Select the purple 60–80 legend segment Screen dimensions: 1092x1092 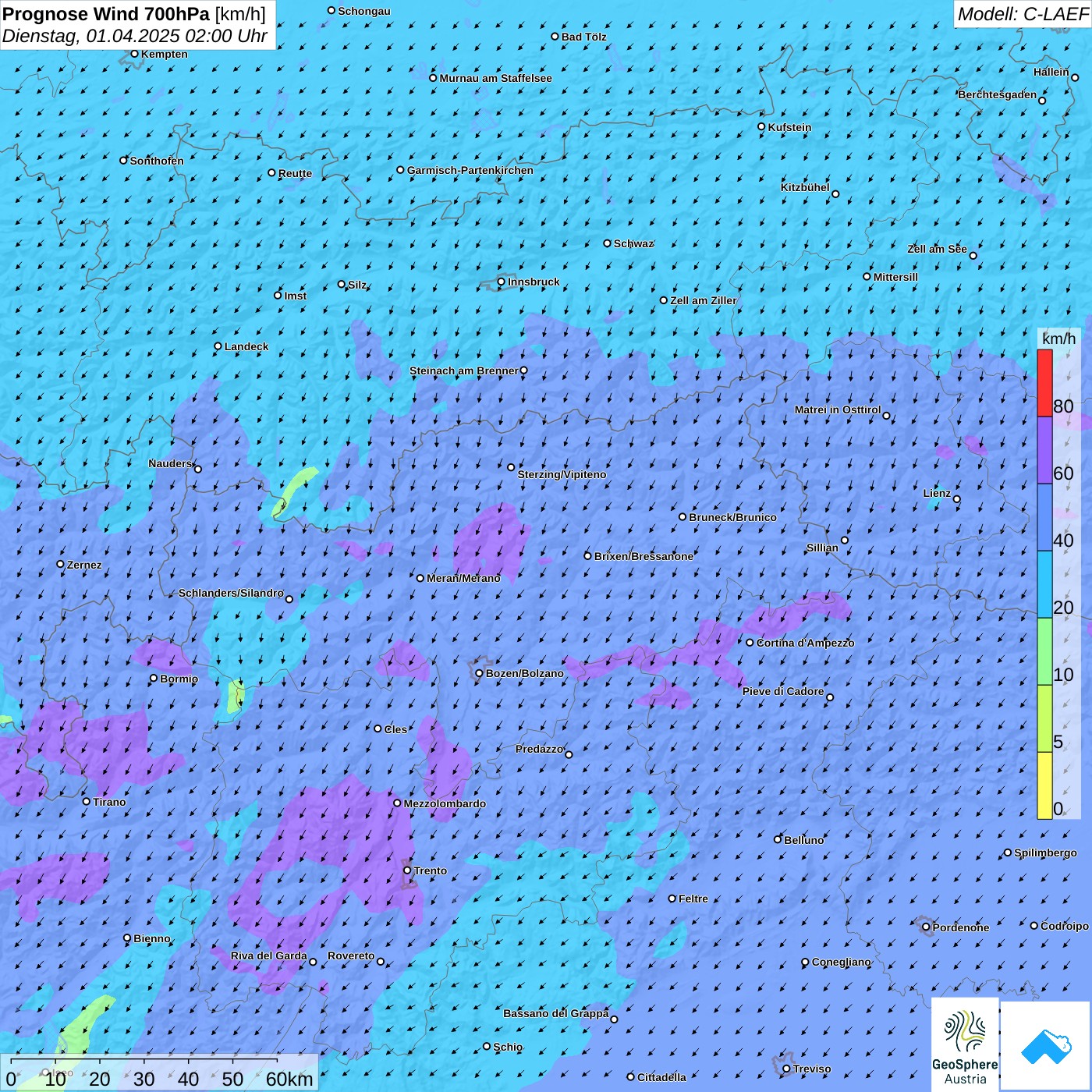(x=1044, y=450)
